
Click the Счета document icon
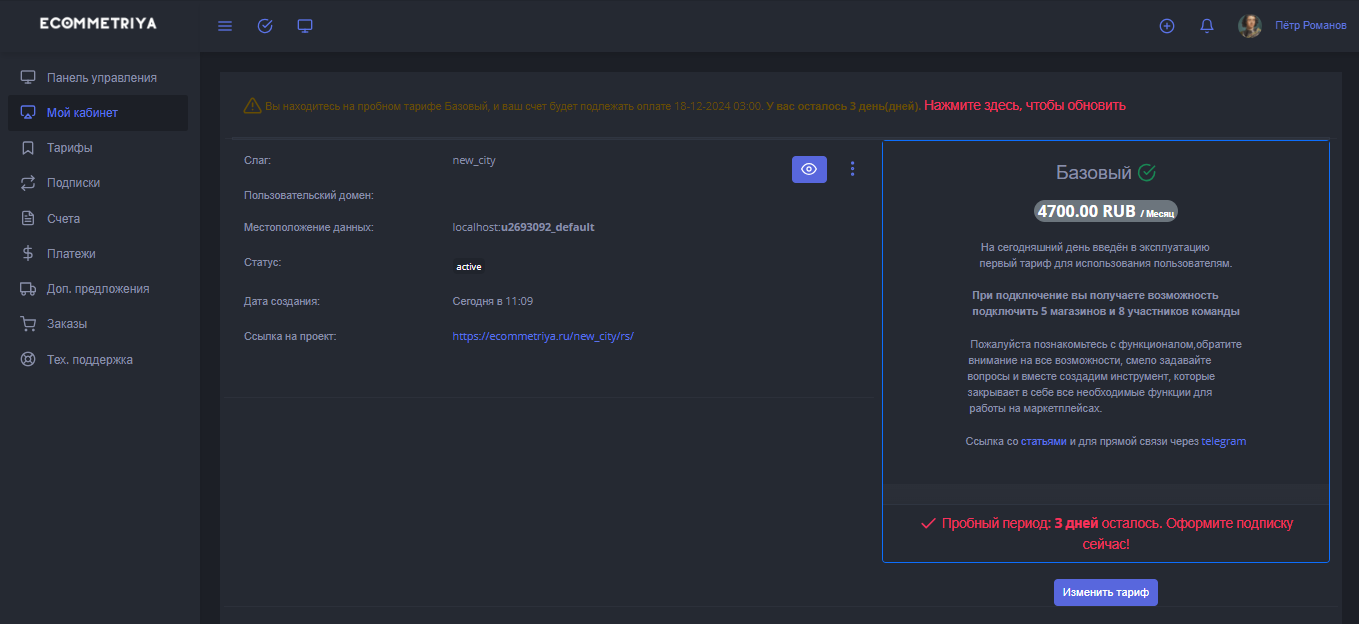click(28, 218)
